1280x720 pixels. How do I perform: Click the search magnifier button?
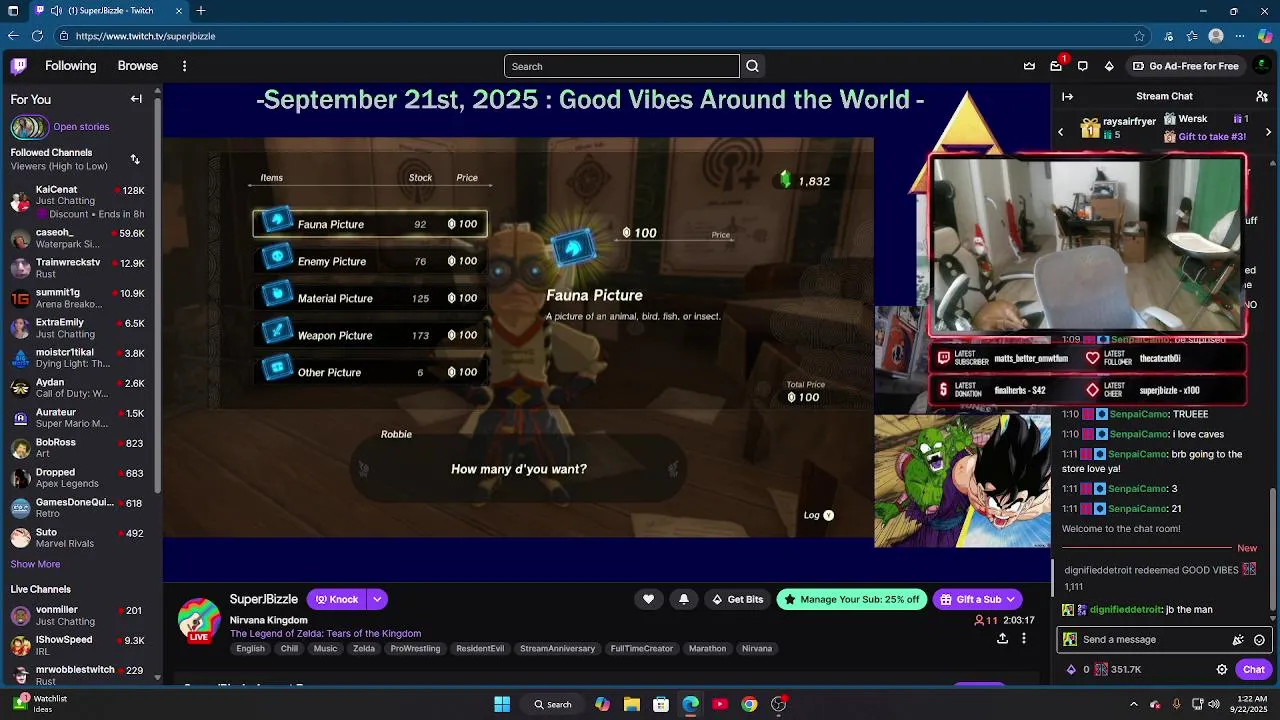pos(752,66)
